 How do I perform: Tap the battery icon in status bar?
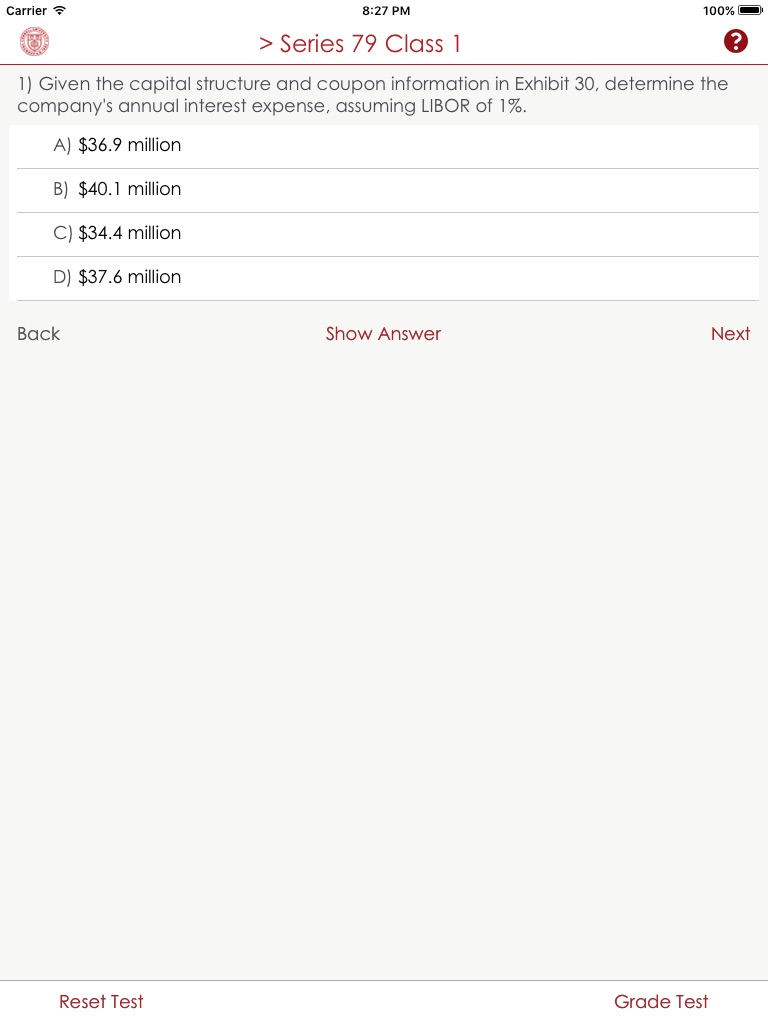pos(750,10)
